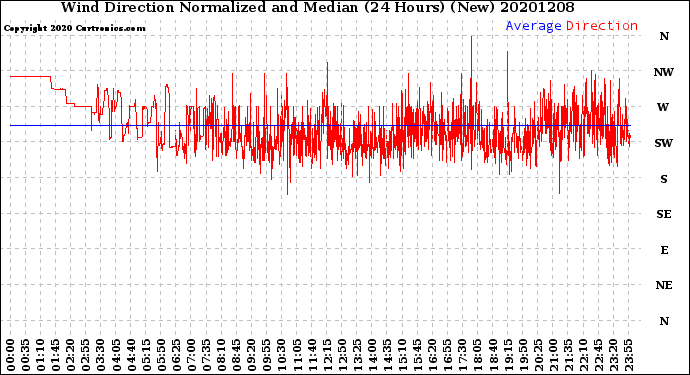
Task: Click the 'S' direction axis label
Action: click(x=664, y=179)
